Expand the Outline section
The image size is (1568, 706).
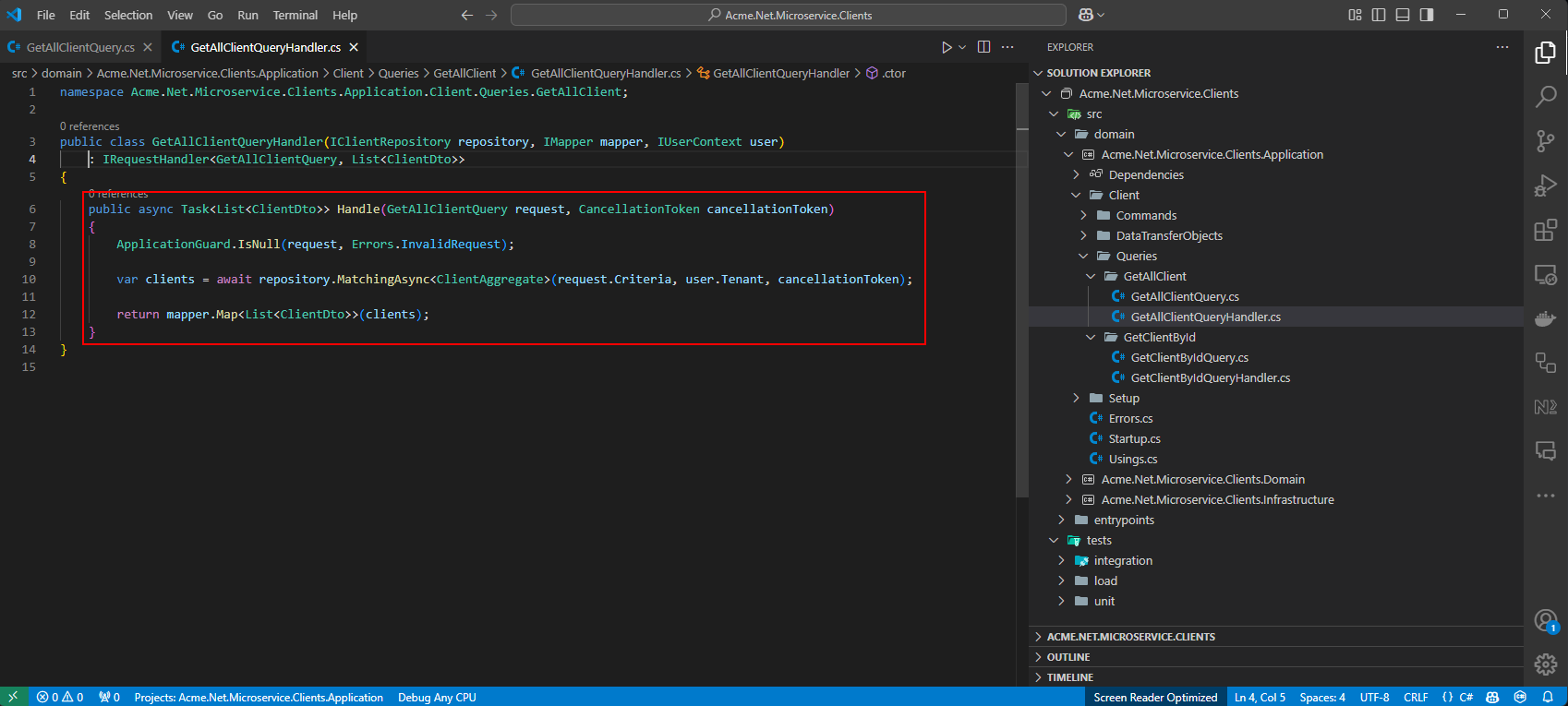coord(1275,657)
